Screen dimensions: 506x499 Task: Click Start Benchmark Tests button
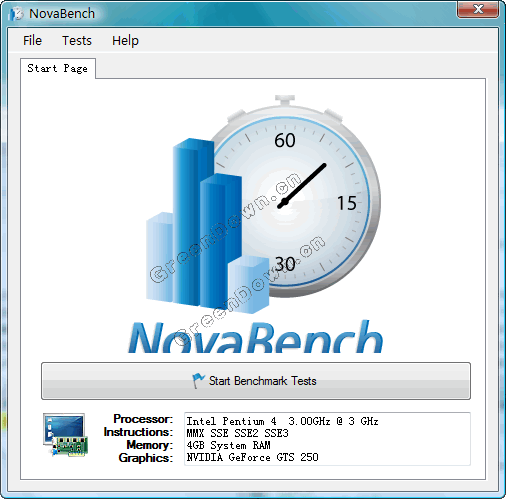pyautogui.click(x=256, y=381)
